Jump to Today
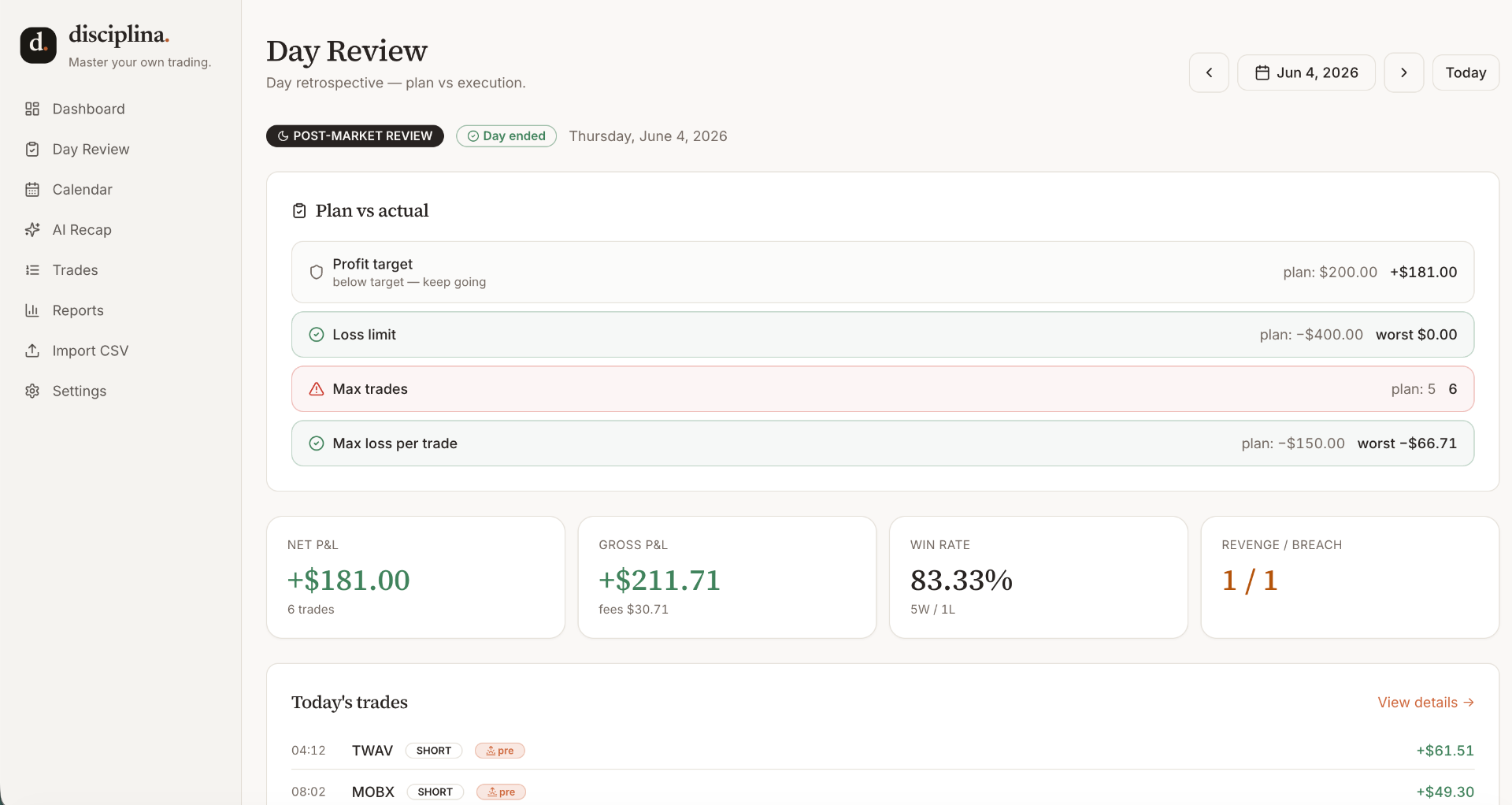This screenshot has width=1512, height=805. coord(1466,72)
